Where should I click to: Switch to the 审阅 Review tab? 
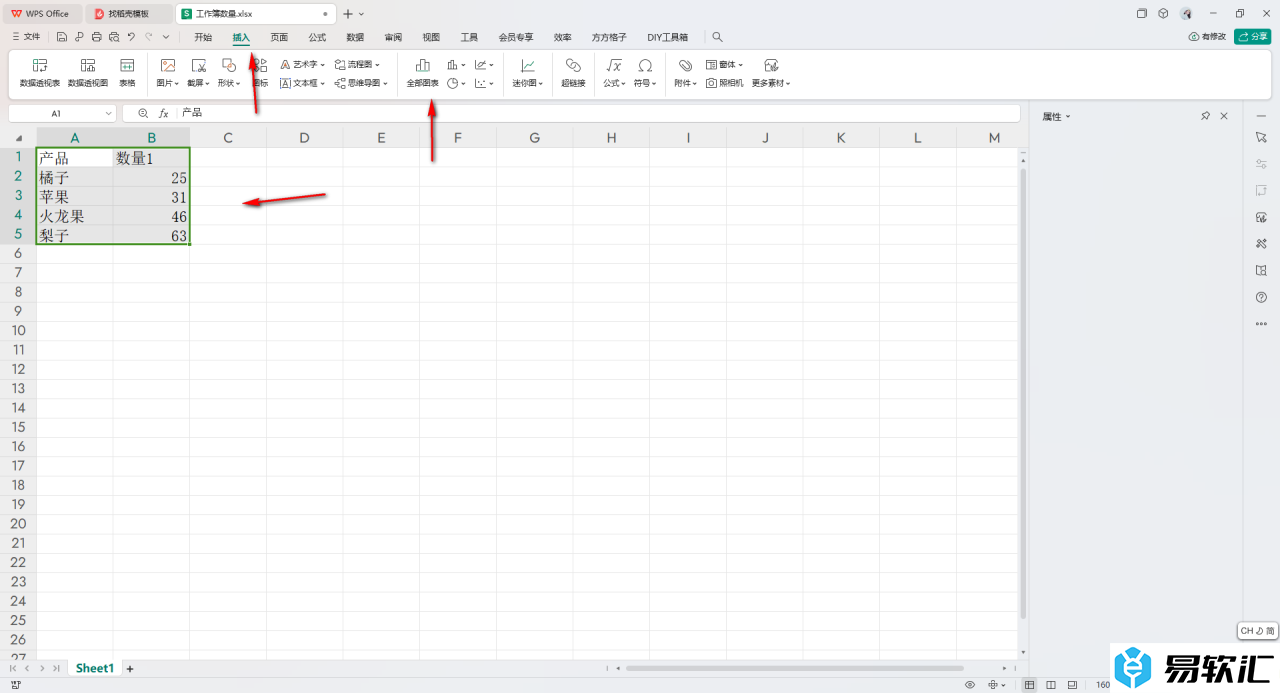click(393, 37)
